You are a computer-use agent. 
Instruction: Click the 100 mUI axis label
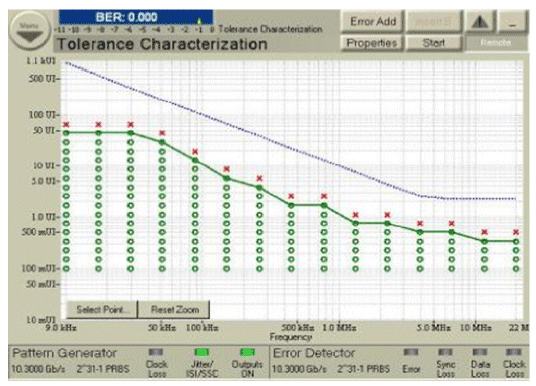pyautogui.click(x=40, y=268)
